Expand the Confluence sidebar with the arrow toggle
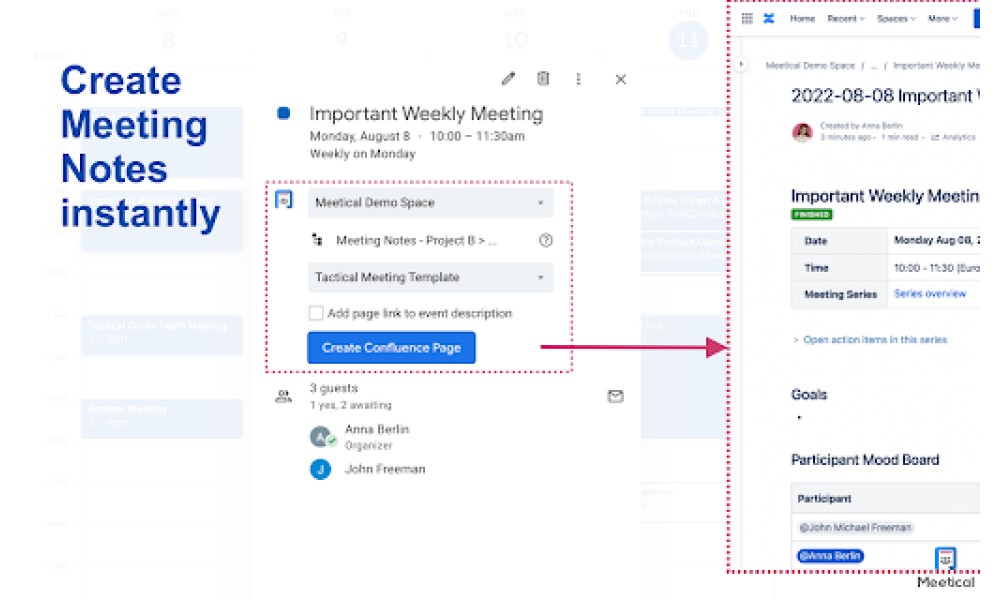The width and height of the screenshot is (1000, 600). (x=740, y=64)
